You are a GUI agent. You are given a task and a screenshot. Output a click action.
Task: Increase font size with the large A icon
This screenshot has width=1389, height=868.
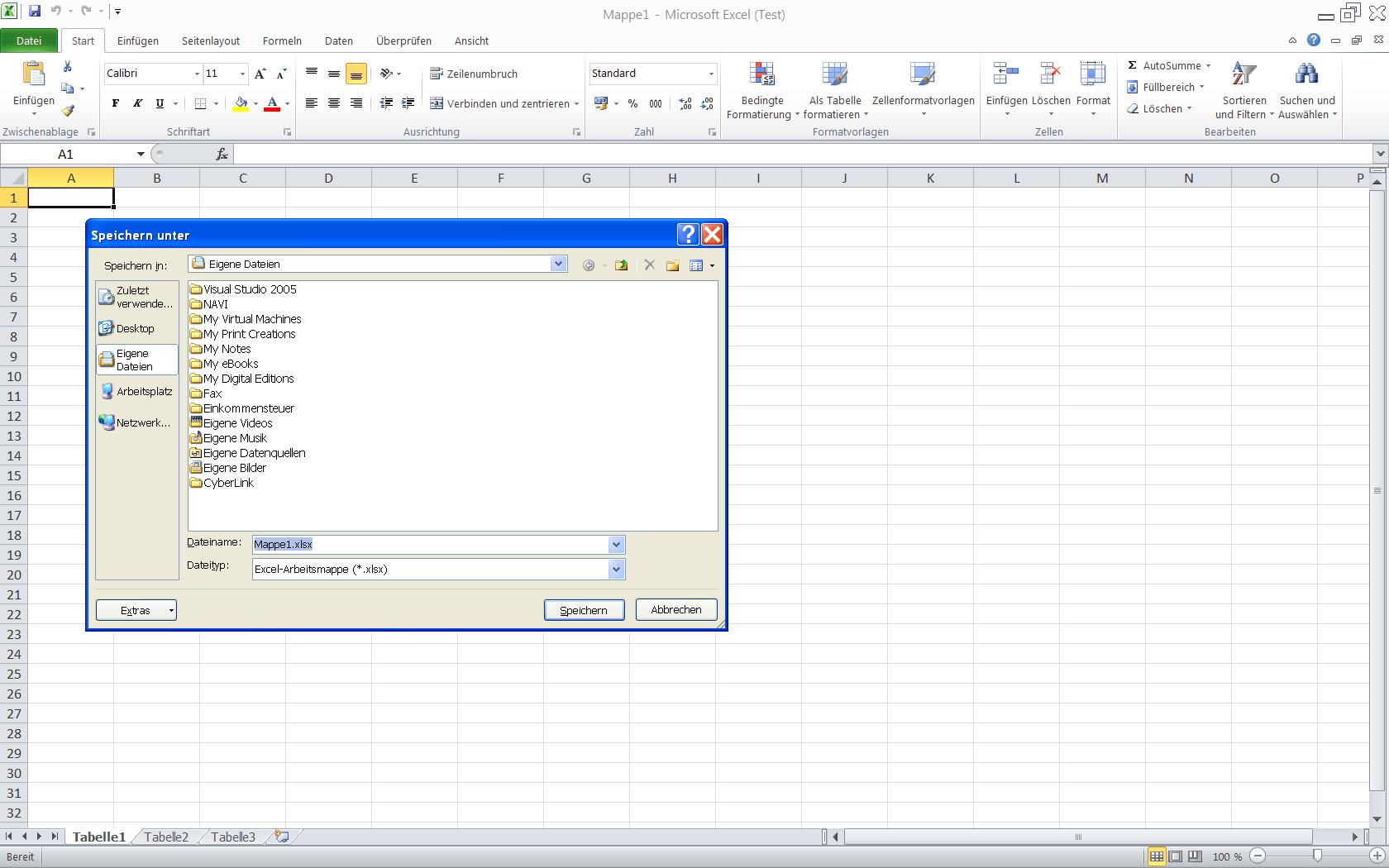coord(260,74)
